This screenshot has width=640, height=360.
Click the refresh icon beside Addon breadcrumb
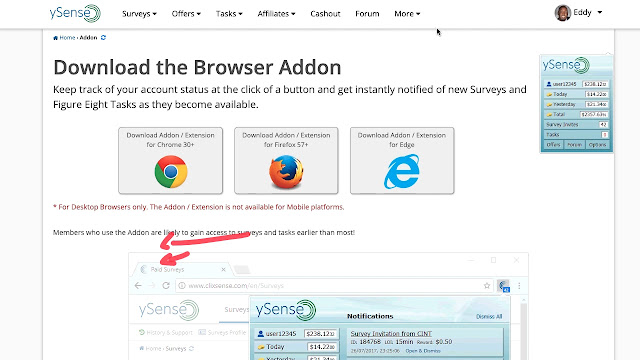click(x=103, y=38)
